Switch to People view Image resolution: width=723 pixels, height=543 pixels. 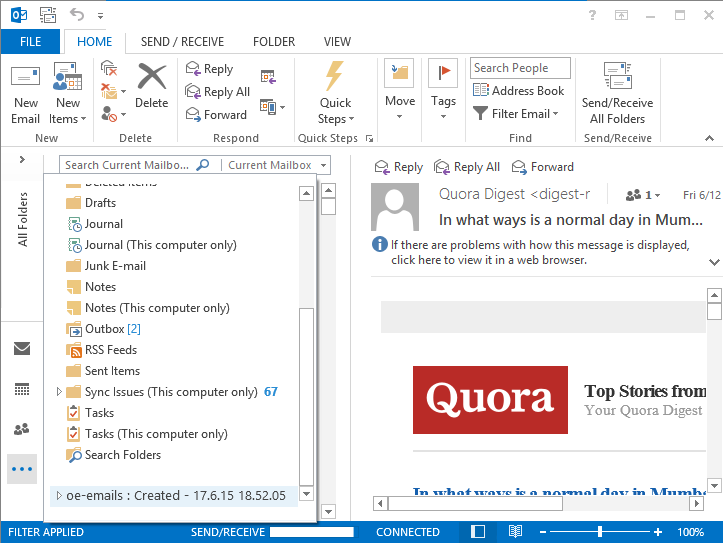22,430
